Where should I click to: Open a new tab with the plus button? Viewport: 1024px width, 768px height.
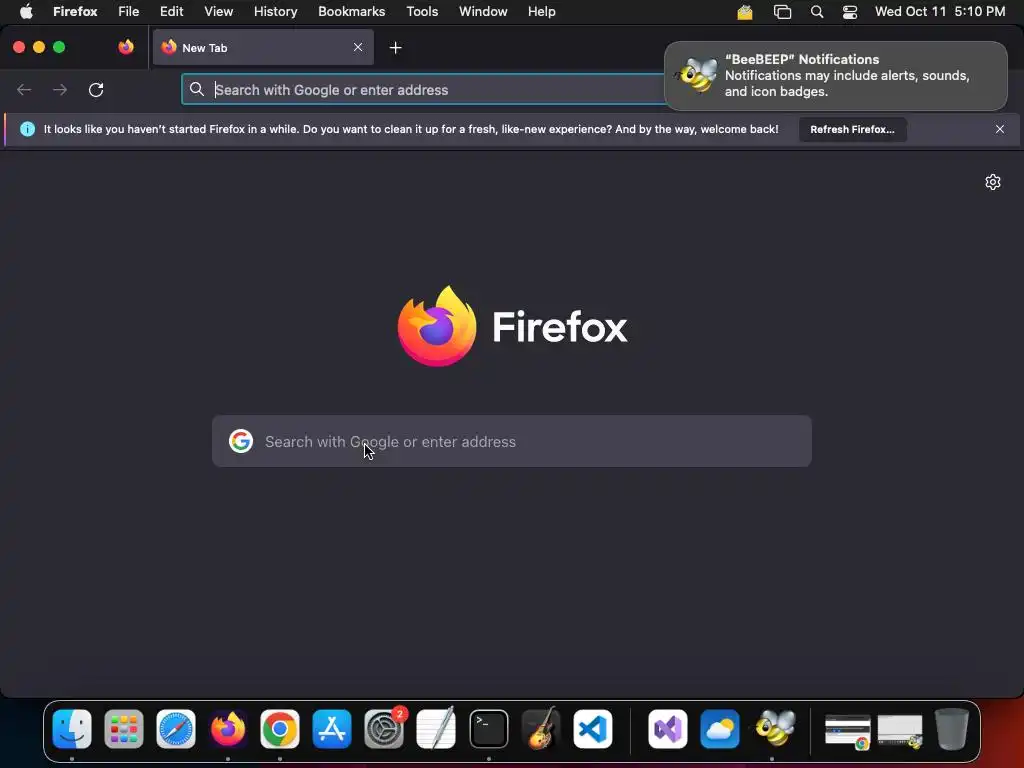[395, 48]
